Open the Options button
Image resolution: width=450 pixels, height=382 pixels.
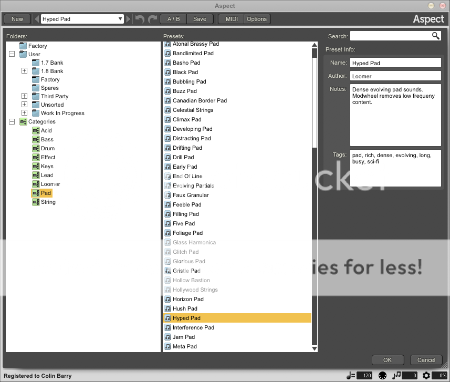point(256,19)
